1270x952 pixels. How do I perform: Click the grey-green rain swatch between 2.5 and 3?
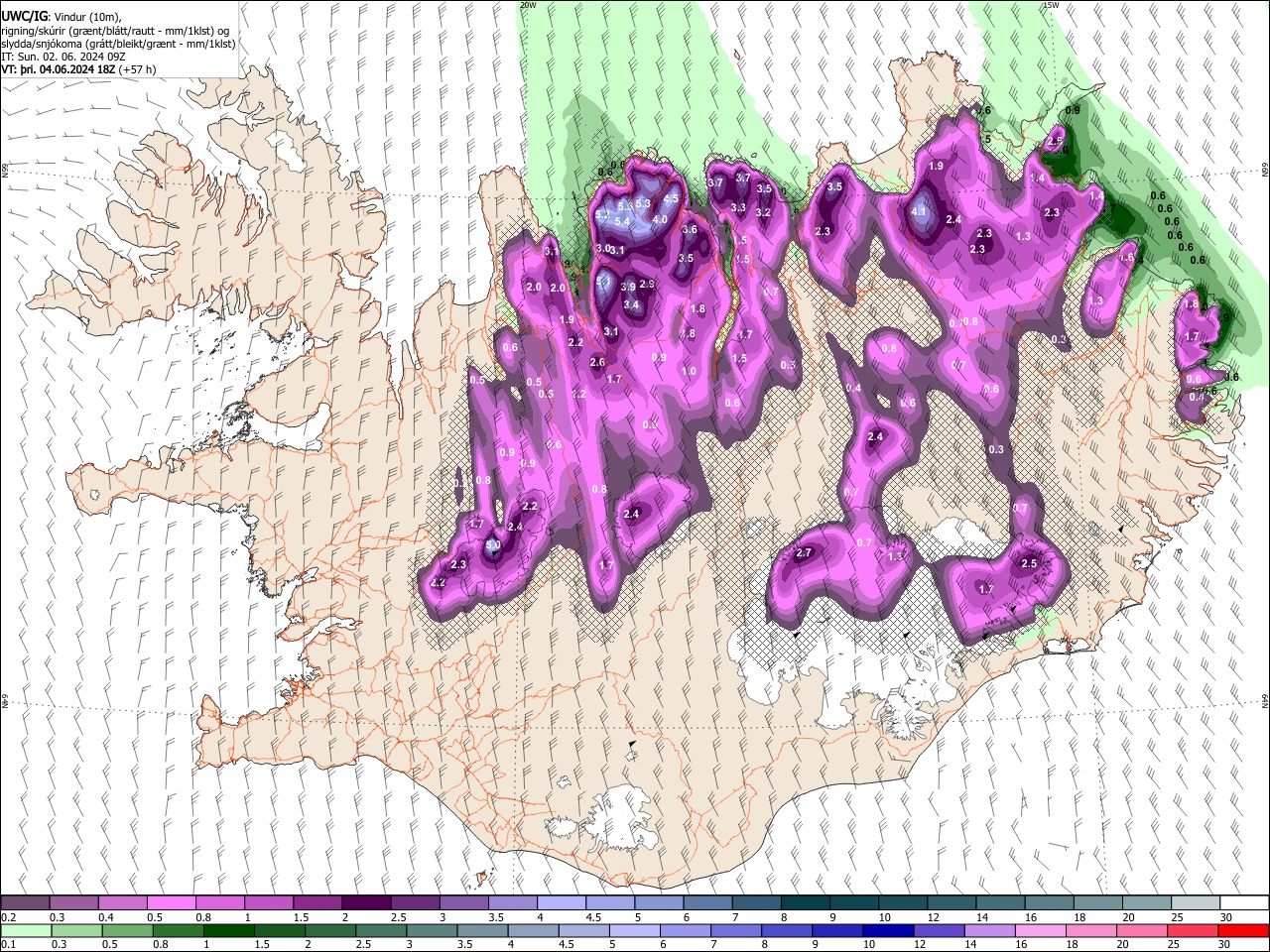pyautogui.click(x=381, y=930)
